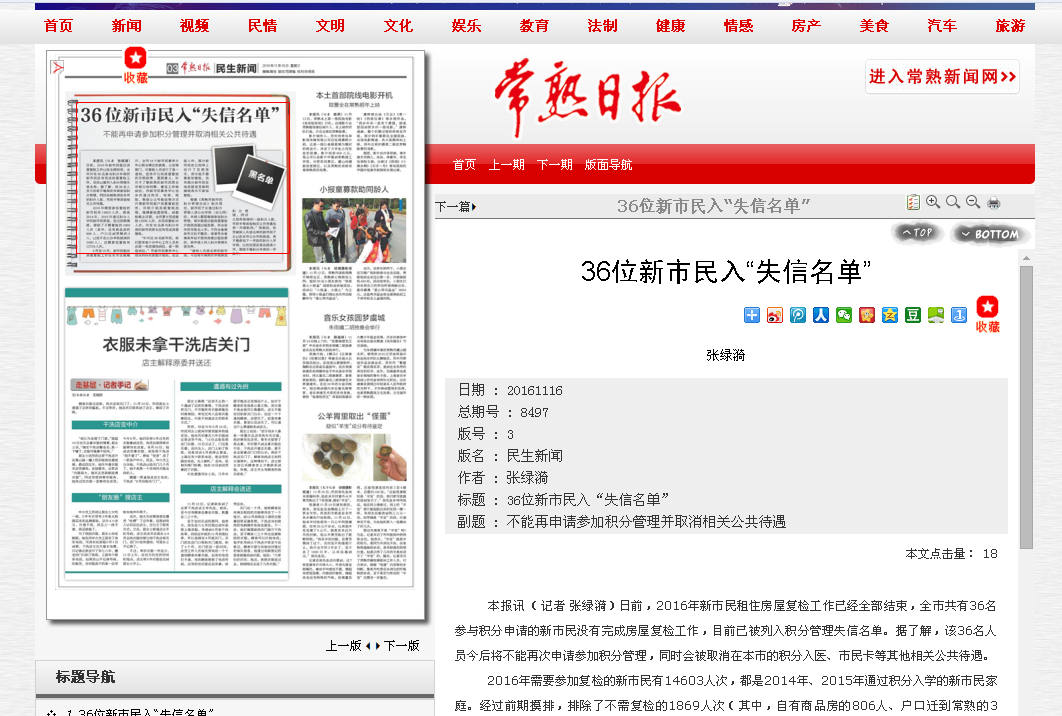Click the article panel scrollbar up arrow
The height and width of the screenshot is (716, 1062).
pos(1026,258)
